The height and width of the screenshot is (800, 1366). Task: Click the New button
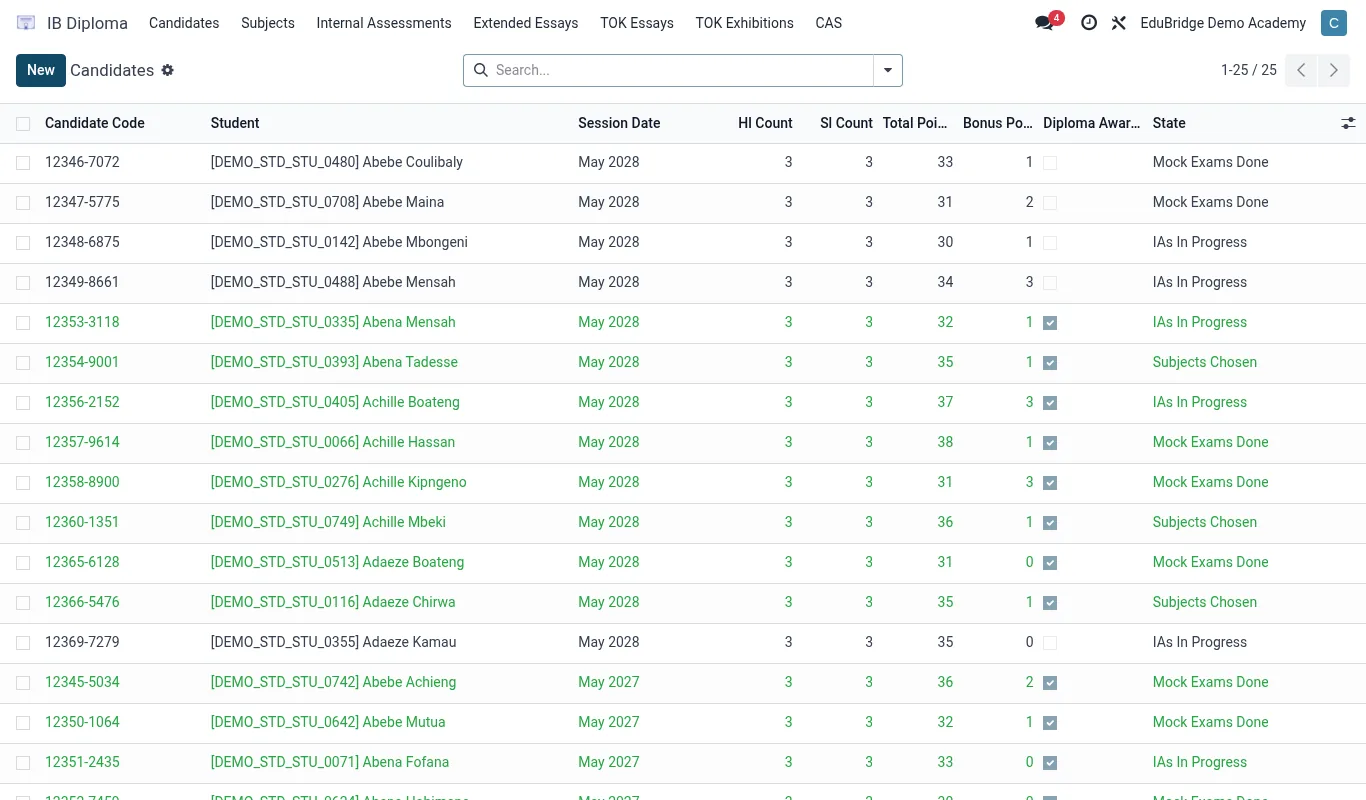pos(41,70)
